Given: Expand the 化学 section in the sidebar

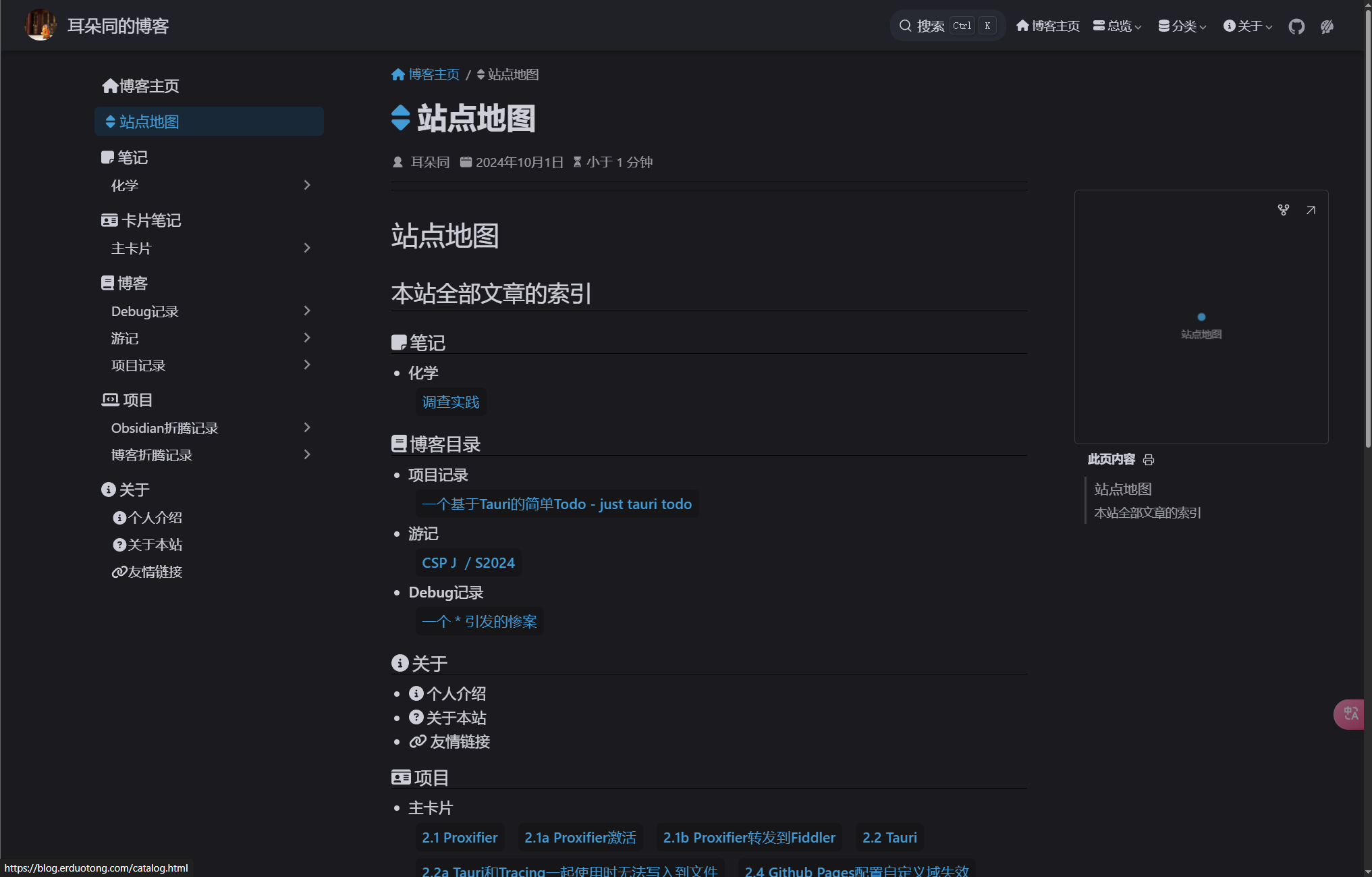Looking at the screenshot, I should tap(307, 185).
